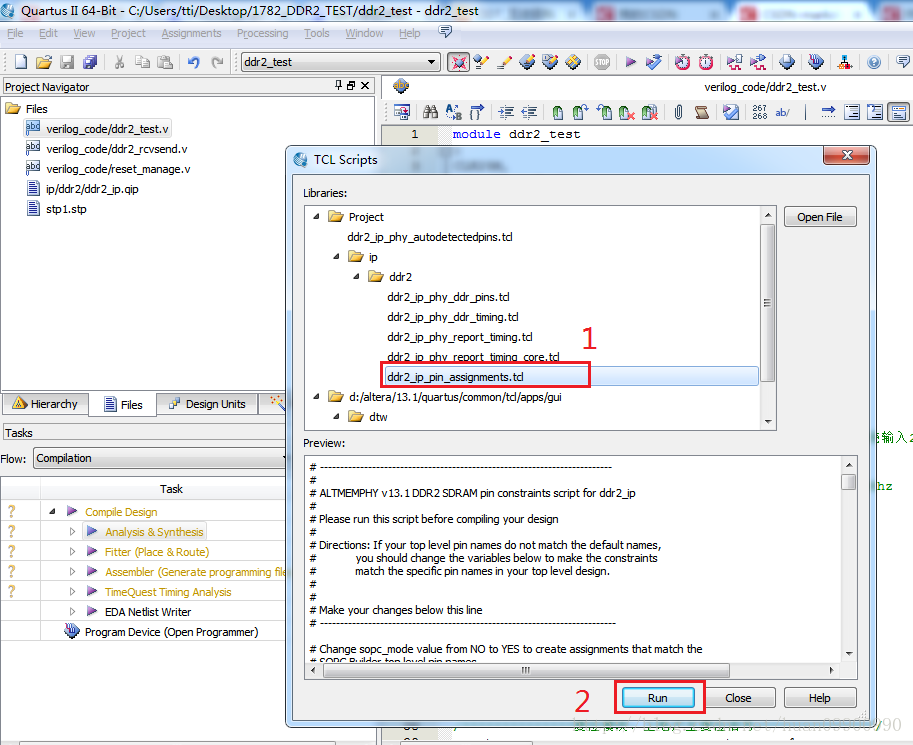913x745 pixels.
Task: Click the Help question mark toolbar icon
Action: click(x=873, y=62)
